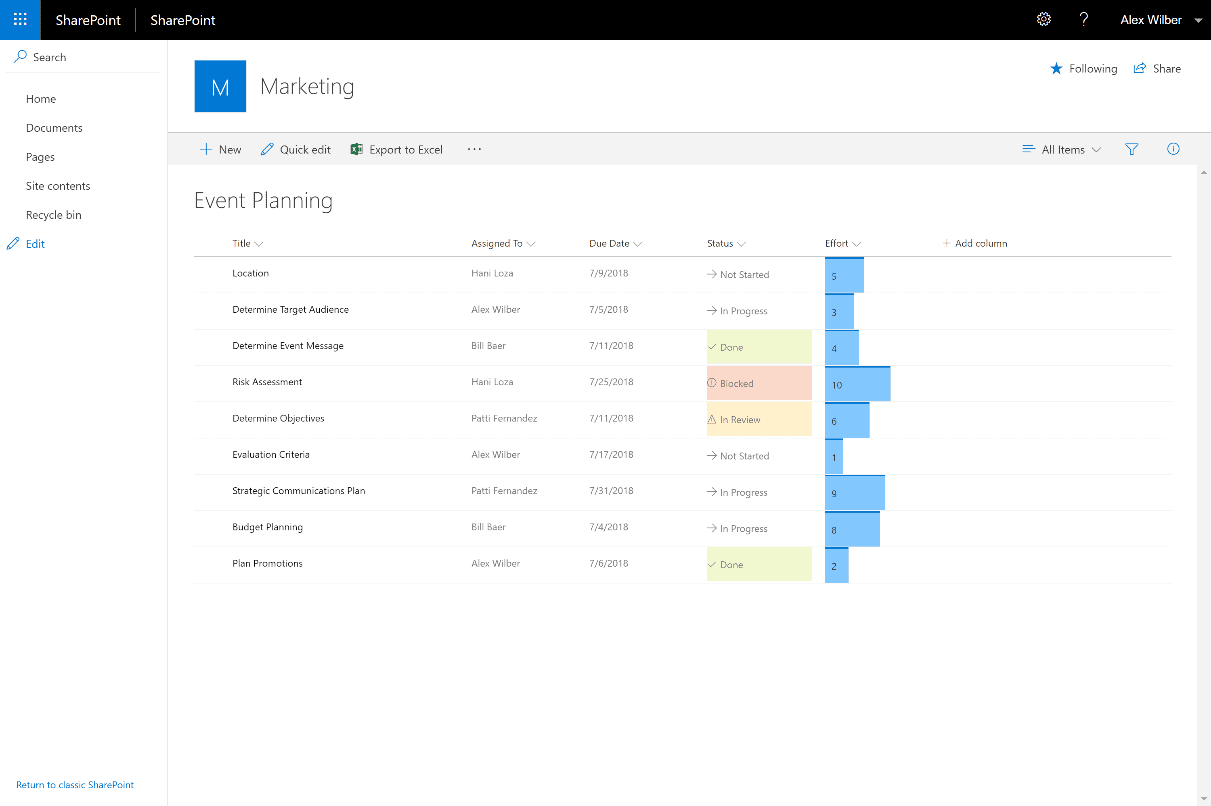Open the SharePoint waffle app launcher

point(20,20)
